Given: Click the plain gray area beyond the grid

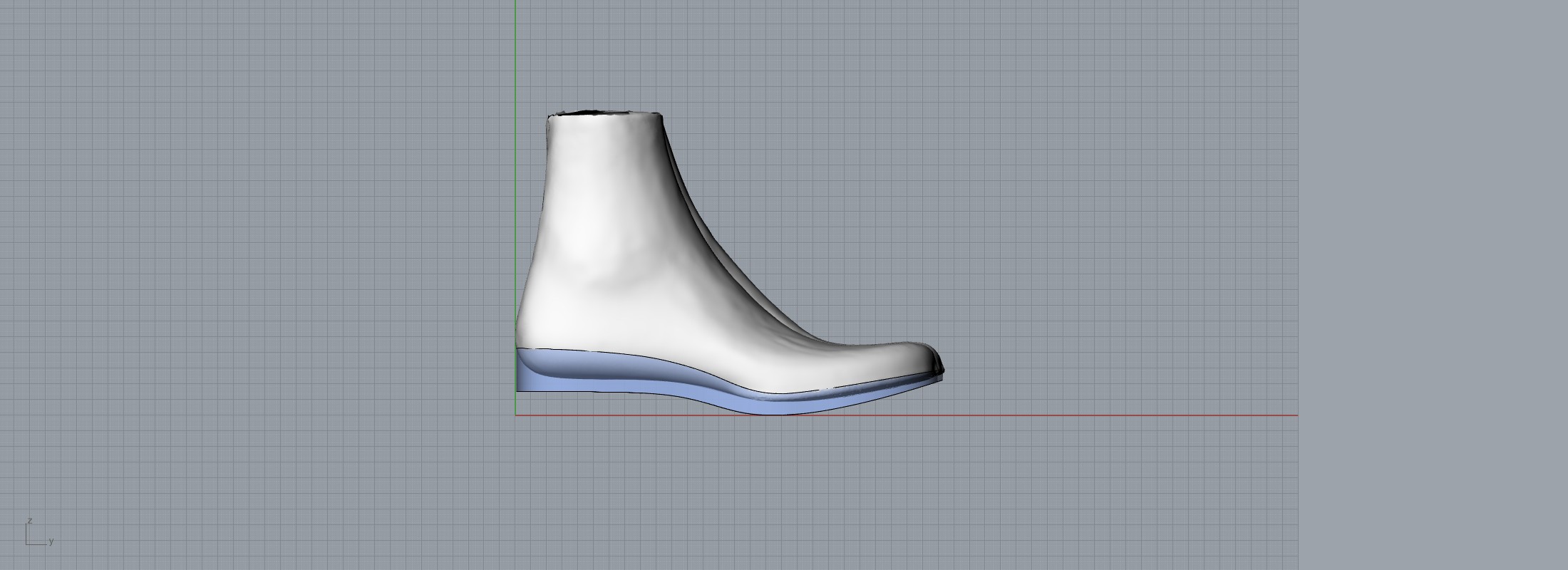Looking at the screenshot, I should [x=1433, y=285].
